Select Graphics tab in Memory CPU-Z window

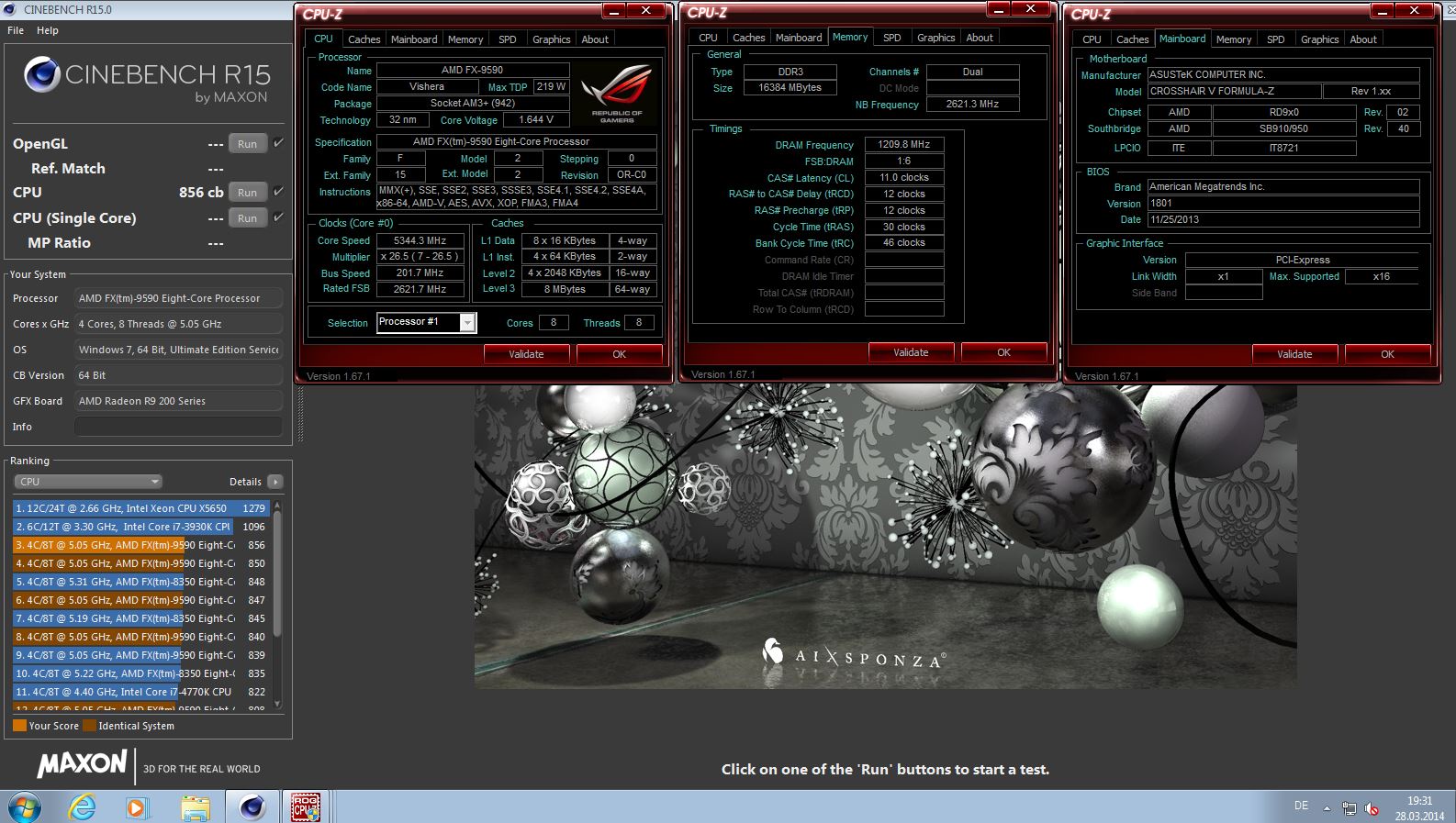click(x=935, y=38)
